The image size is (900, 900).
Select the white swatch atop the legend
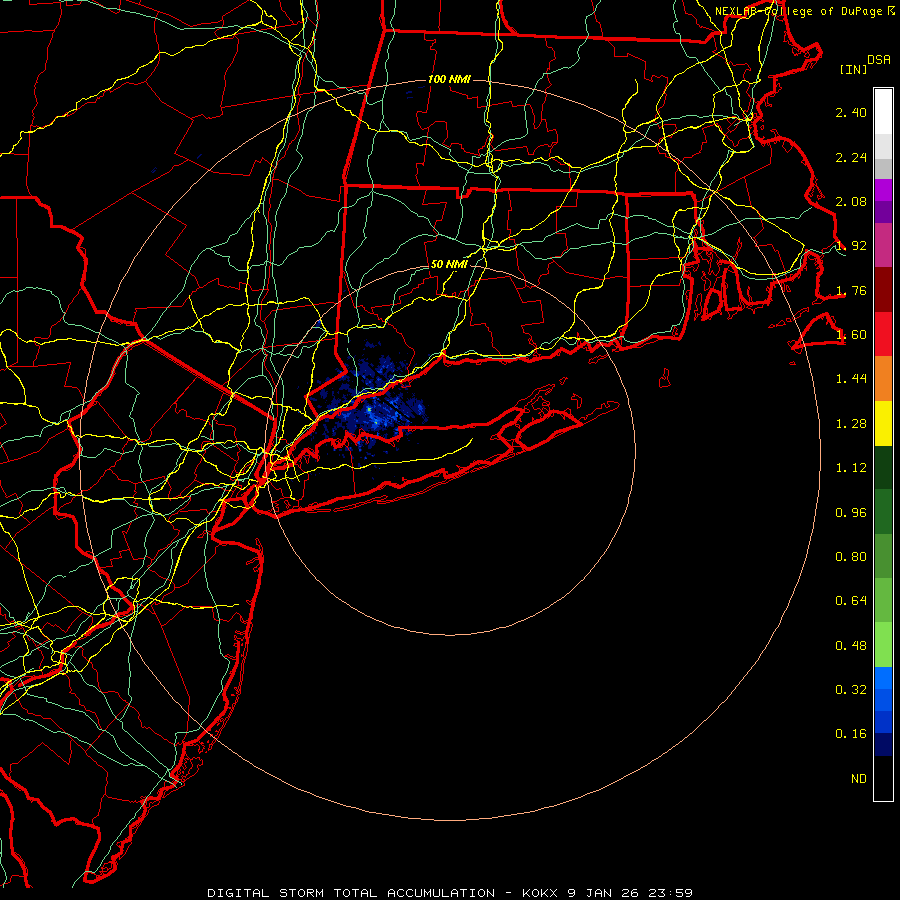883,112
